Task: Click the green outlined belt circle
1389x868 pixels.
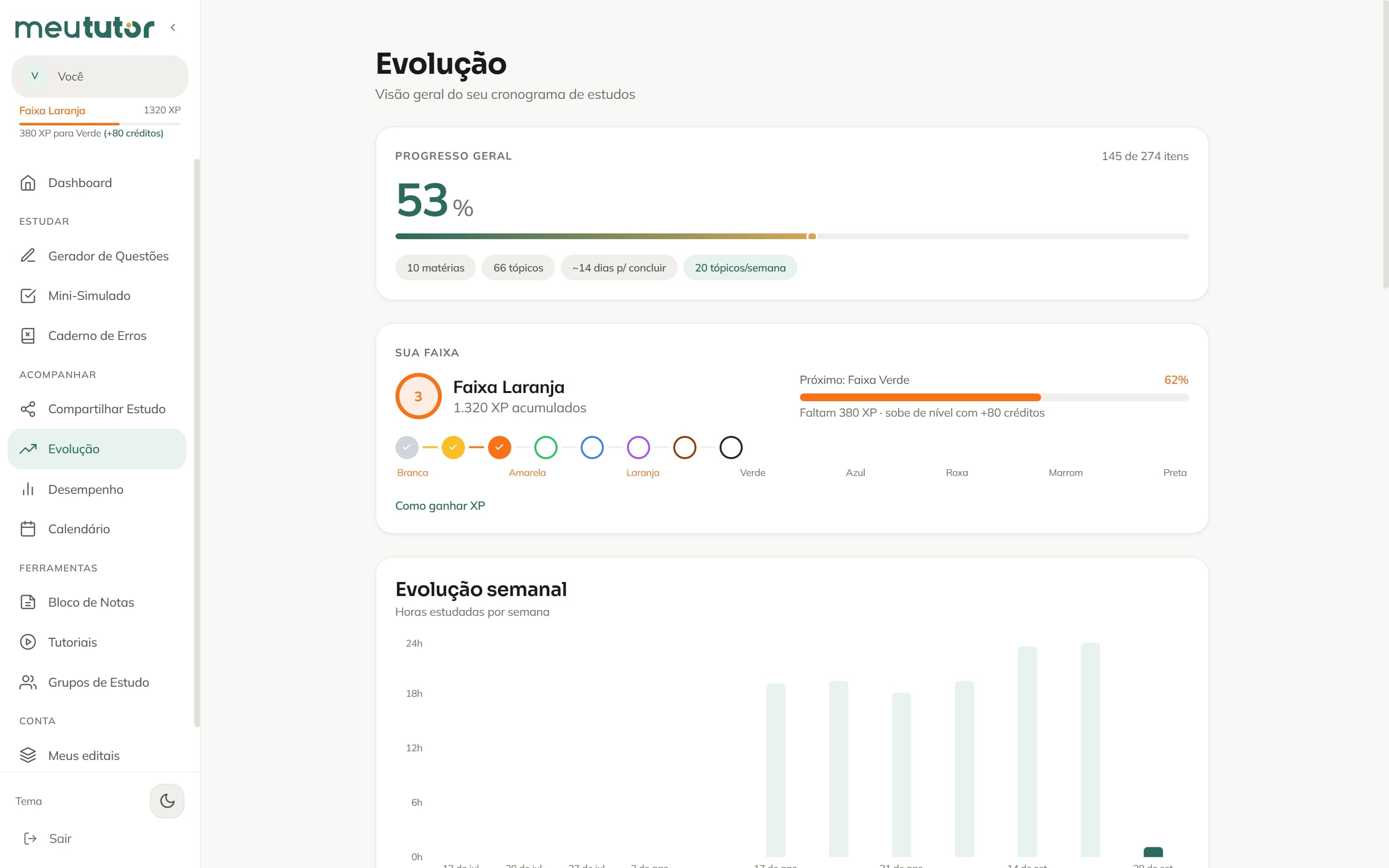Action: click(x=546, y=447)
